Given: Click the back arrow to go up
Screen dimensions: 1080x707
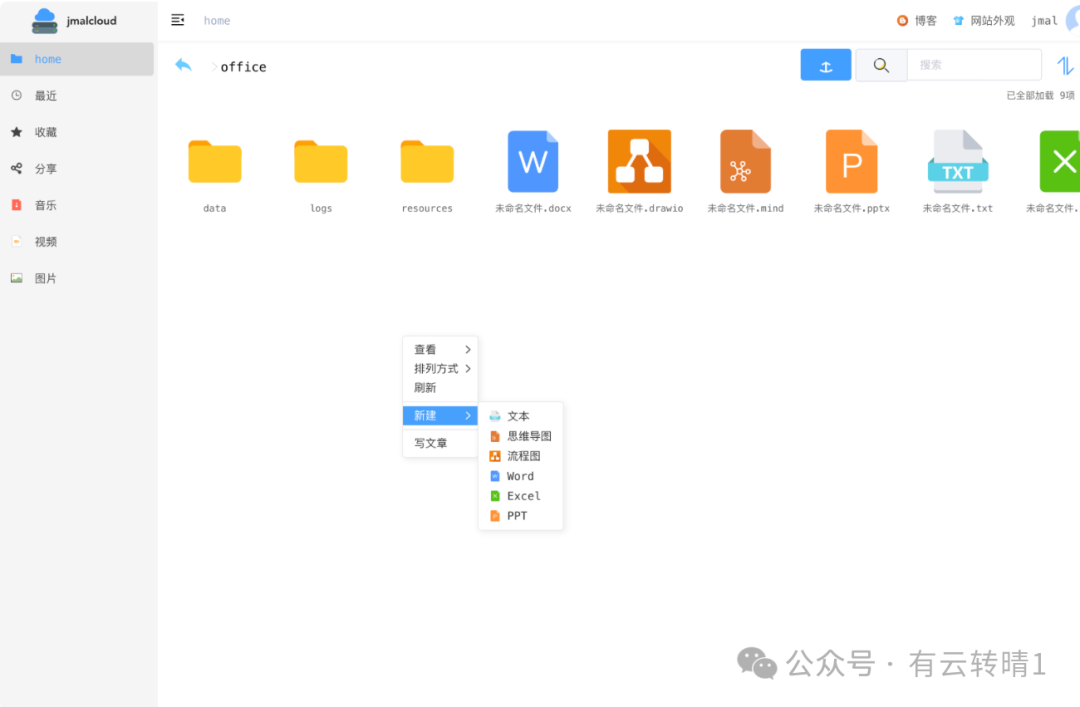Looking at the screenshot, I should 183,64.
